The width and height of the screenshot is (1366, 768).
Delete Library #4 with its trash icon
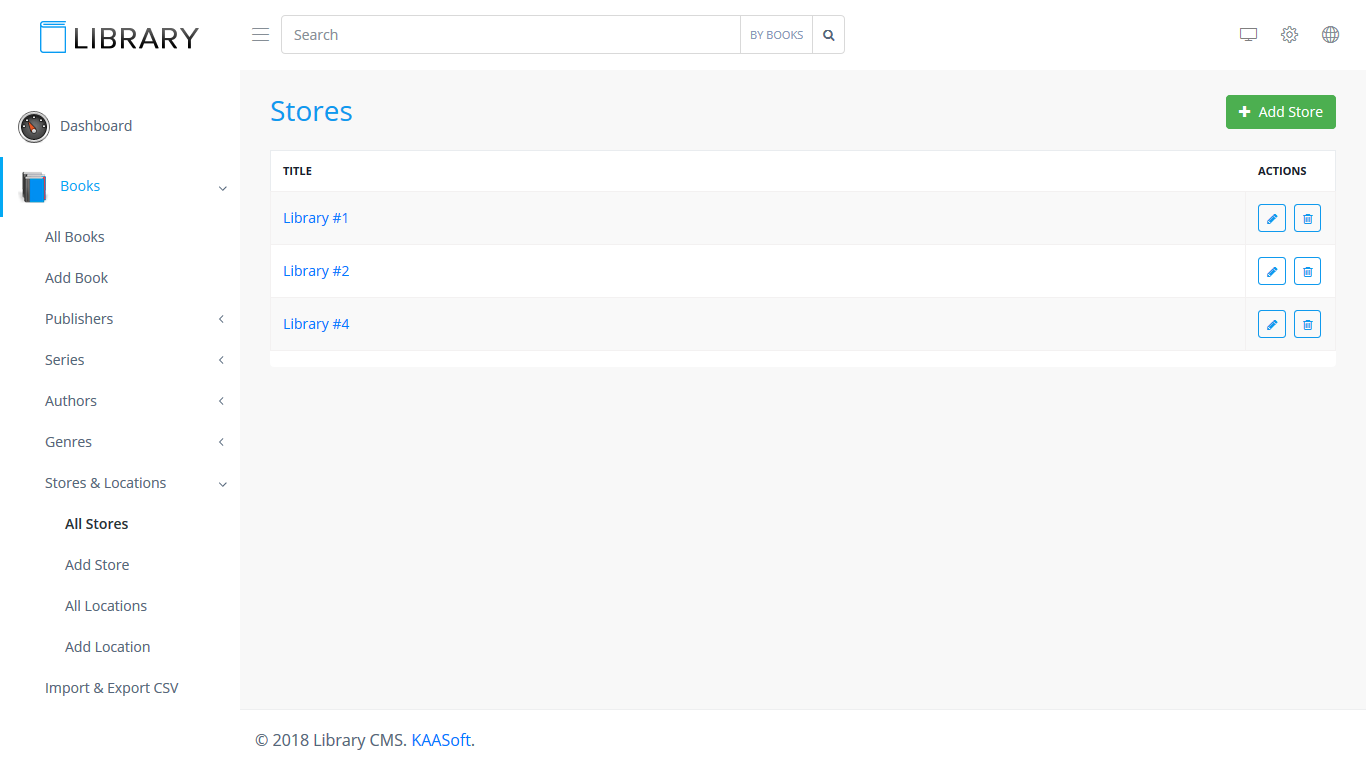pyautogui.click(x=1307, y=324)
